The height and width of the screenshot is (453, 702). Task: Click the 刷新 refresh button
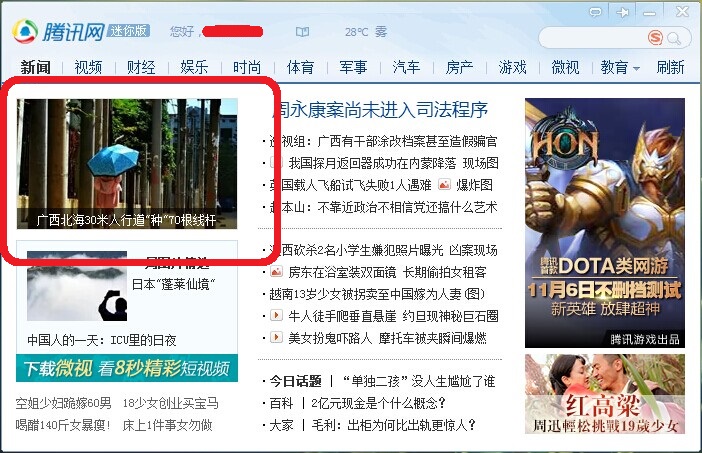pyautogui.click(x=670, y=68)
